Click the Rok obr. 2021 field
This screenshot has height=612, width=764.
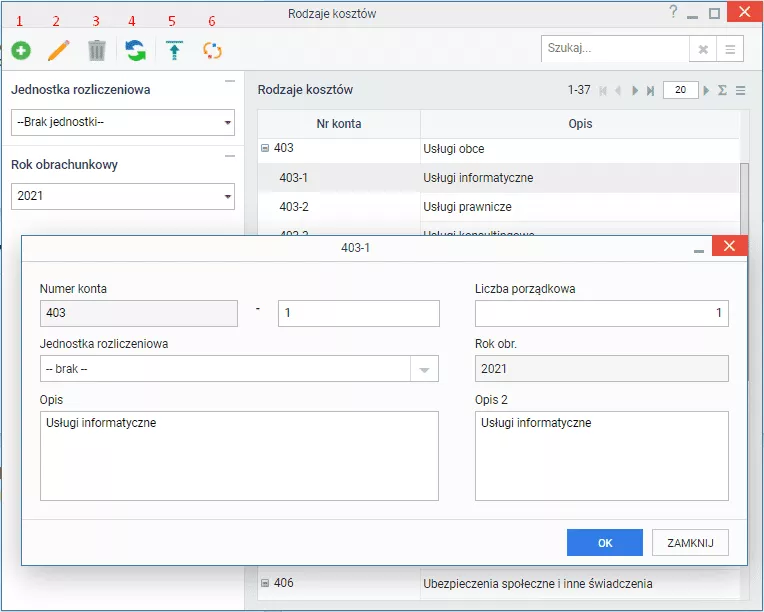coord(602,369)
